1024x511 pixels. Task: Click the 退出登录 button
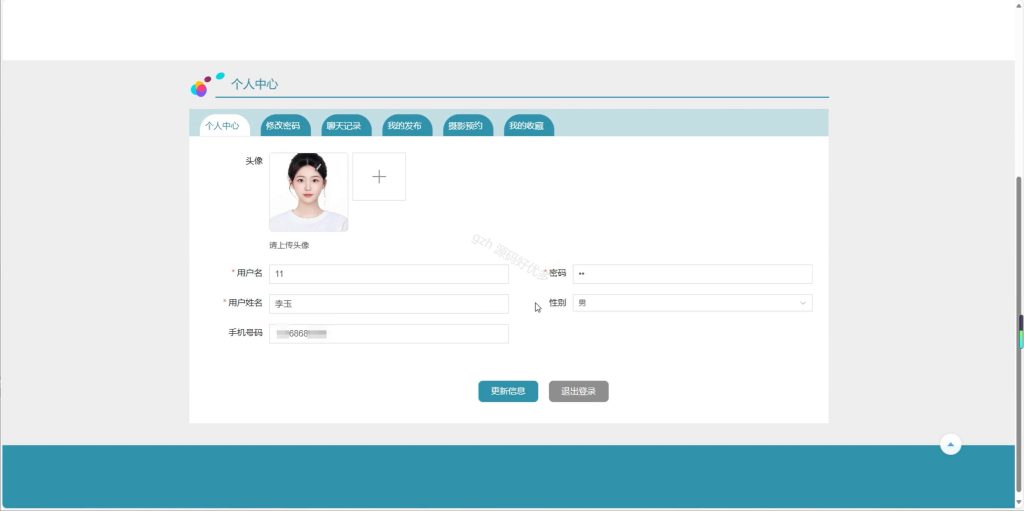click(x=579, y=391)
